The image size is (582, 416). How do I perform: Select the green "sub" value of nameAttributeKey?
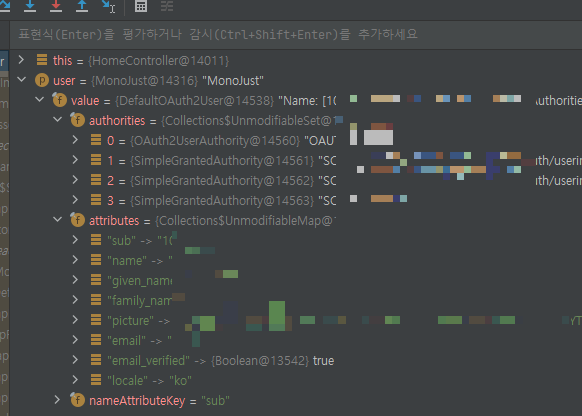click(215, 401)
